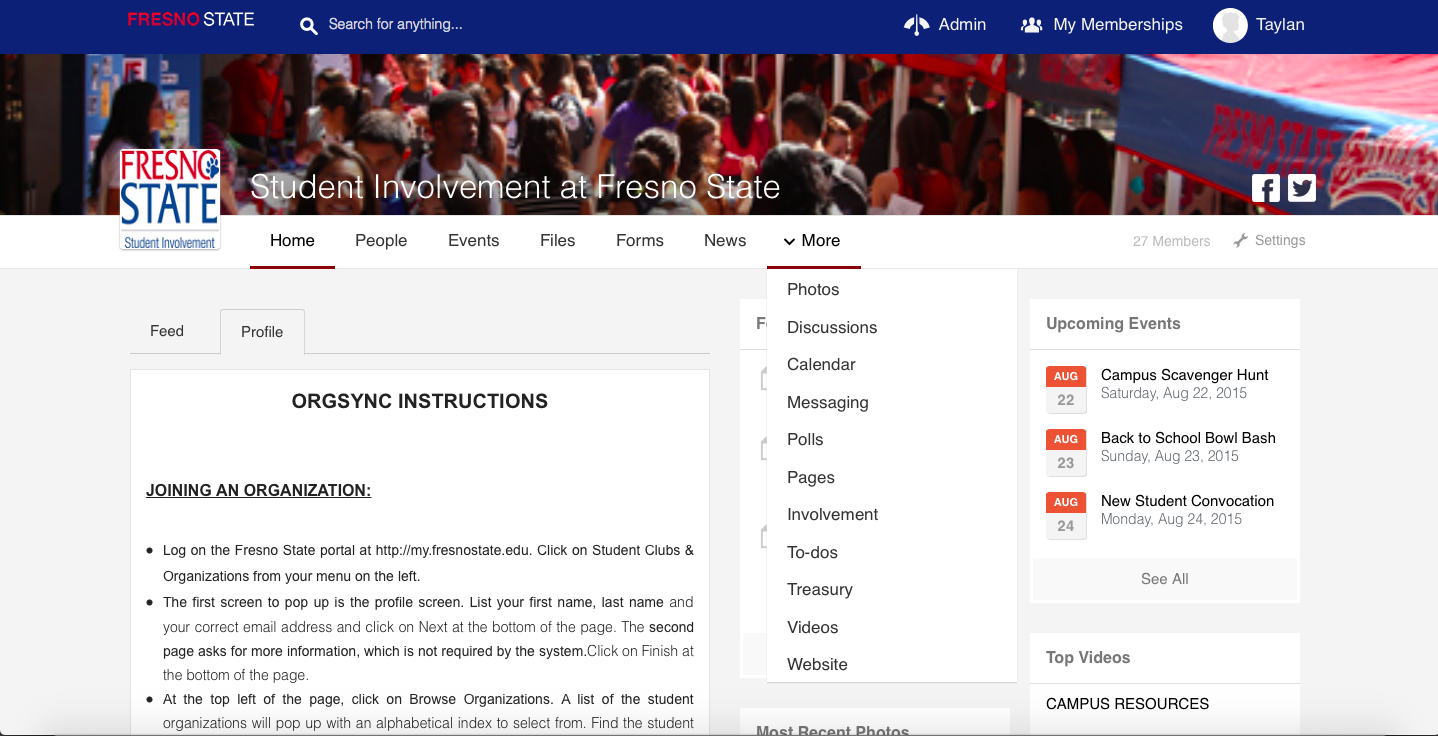Switch to the Feed tab

[167, 331]
